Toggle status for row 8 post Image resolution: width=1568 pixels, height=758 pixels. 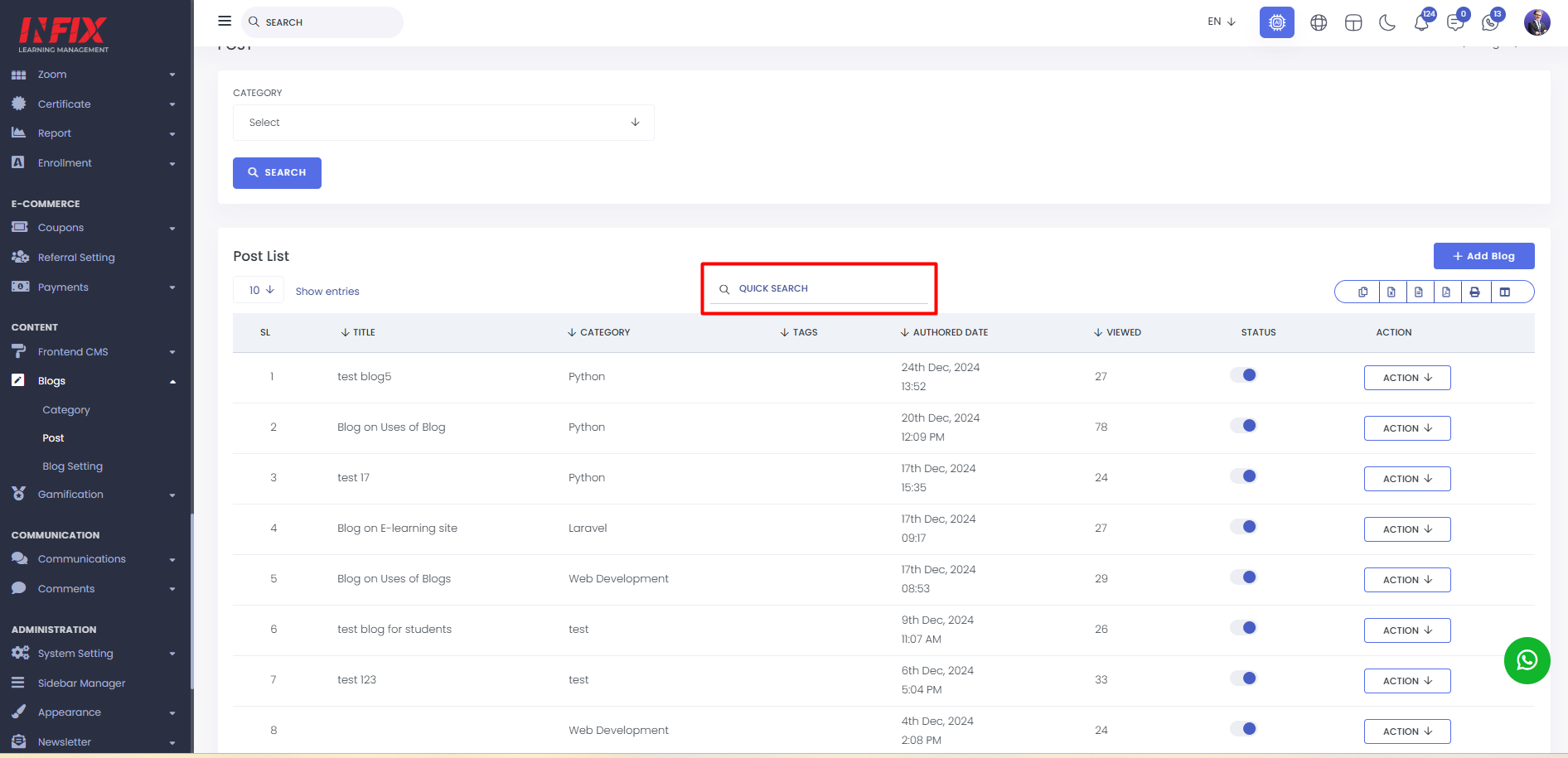(x=1243, y=729)
